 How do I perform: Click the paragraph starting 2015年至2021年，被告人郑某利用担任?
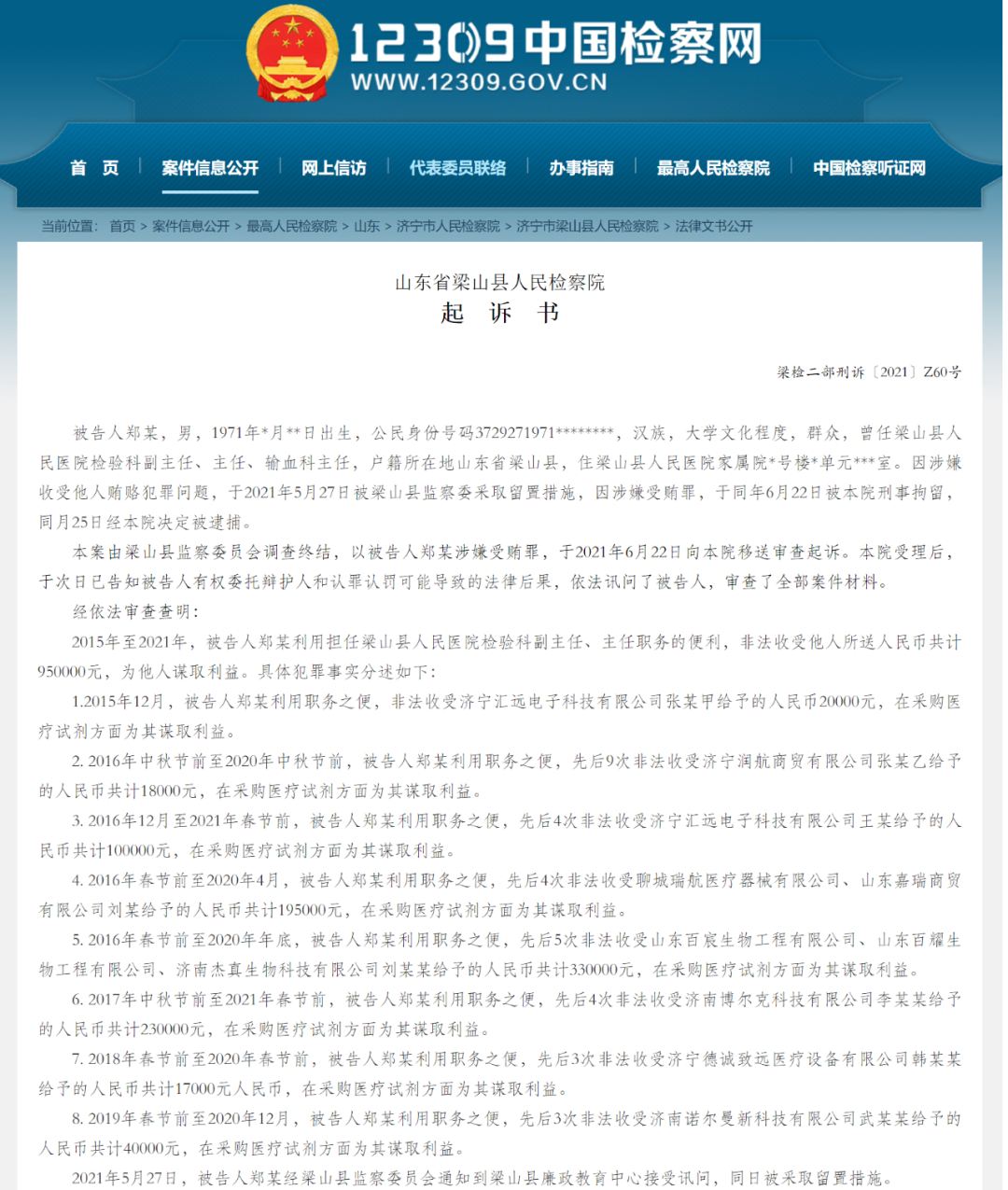pos(499,656)
